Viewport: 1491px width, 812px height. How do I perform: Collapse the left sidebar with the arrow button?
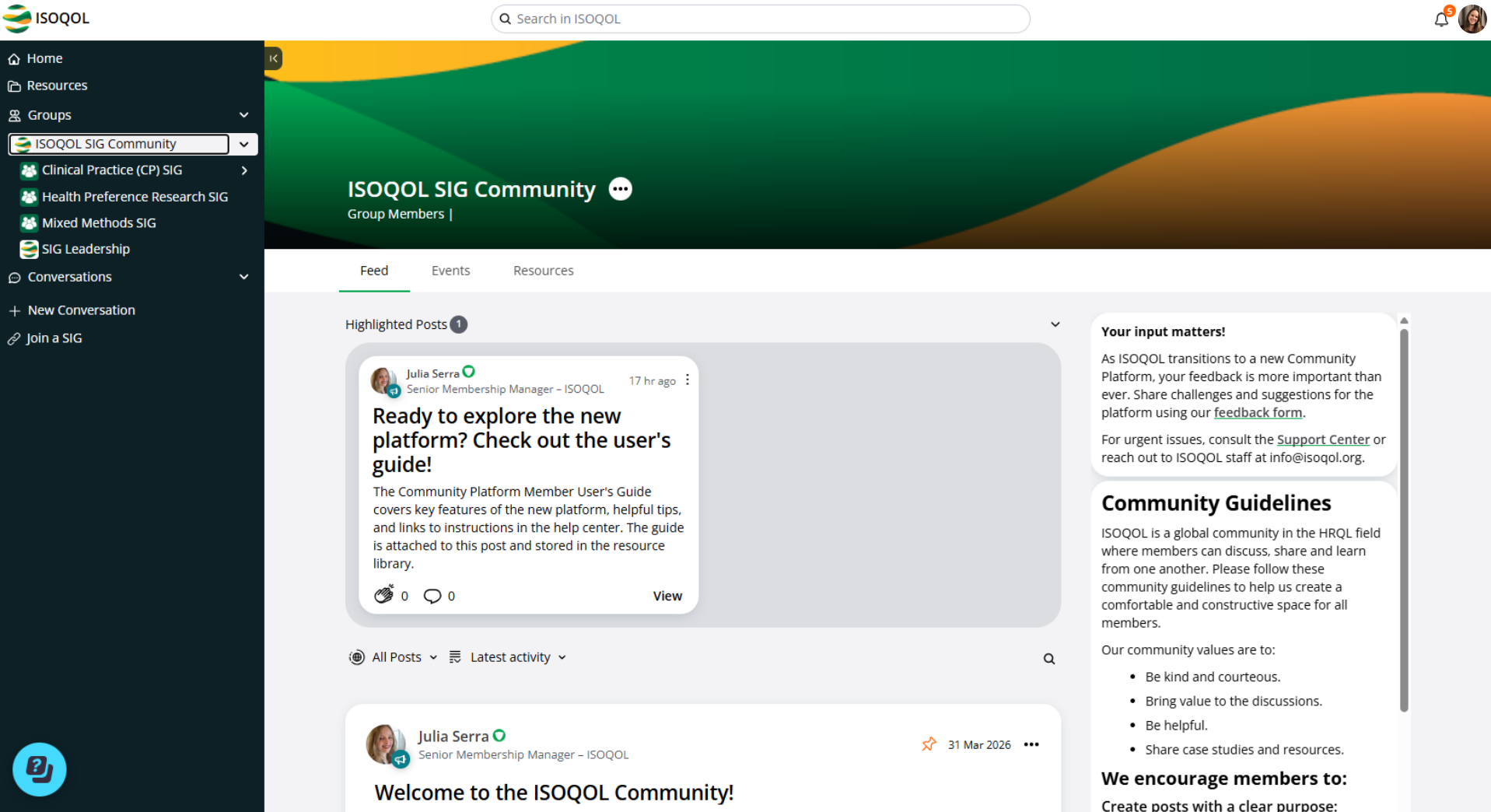coord(273,58)
